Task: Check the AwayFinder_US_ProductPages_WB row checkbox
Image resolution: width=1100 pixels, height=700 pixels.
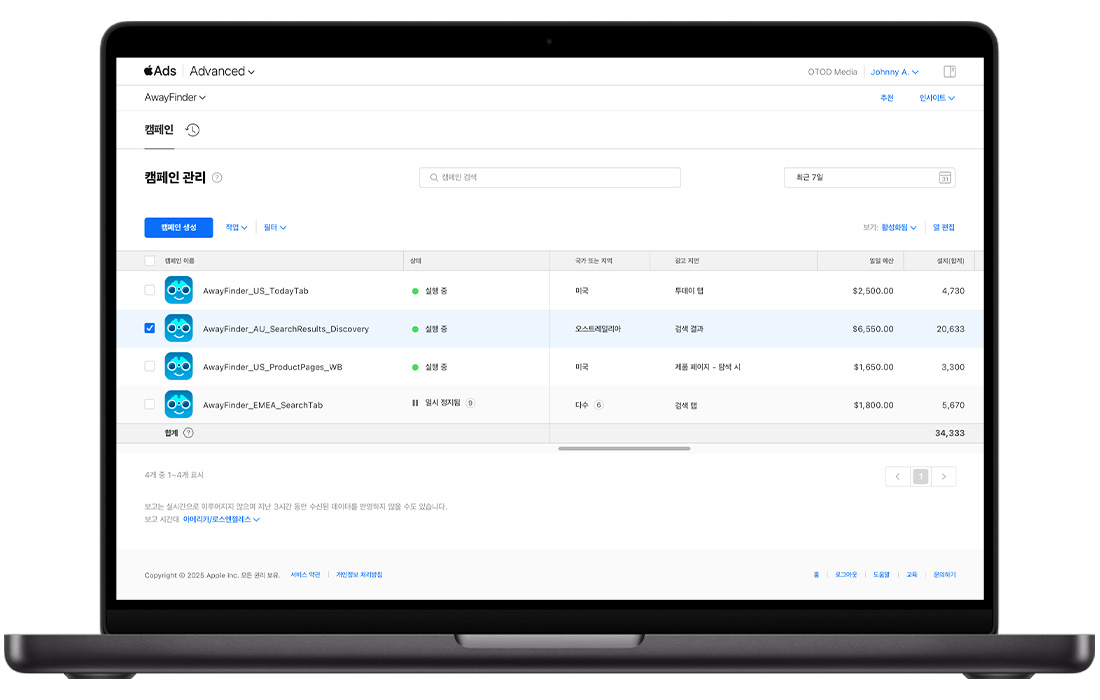Action: coord(150,366)
